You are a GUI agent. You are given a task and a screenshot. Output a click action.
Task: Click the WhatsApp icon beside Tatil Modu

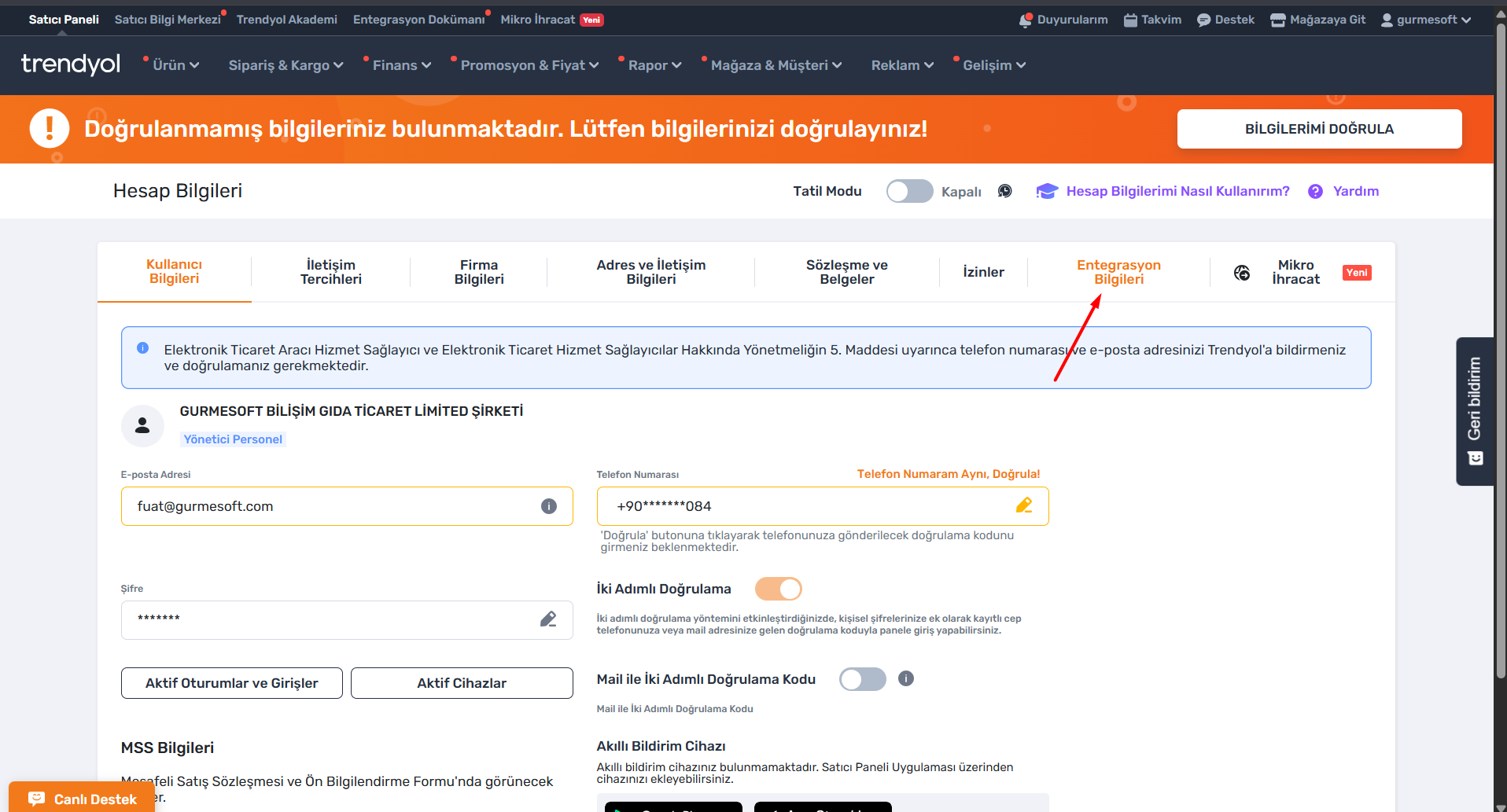pyautogui.click(x=1004, y=191)
